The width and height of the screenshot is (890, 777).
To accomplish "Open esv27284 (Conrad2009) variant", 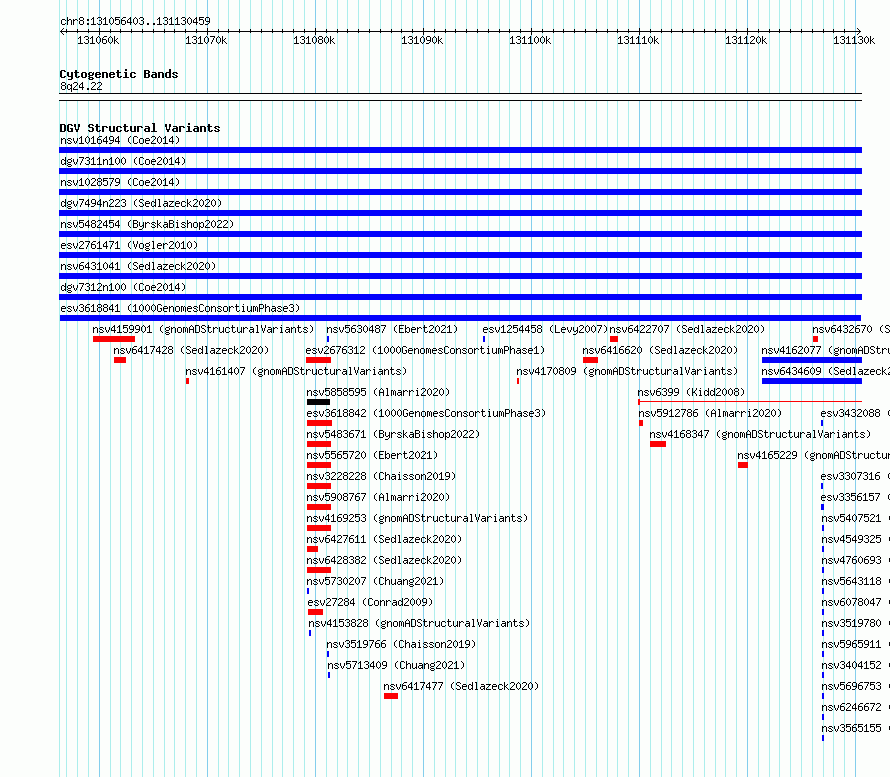I will pos(370,602).
